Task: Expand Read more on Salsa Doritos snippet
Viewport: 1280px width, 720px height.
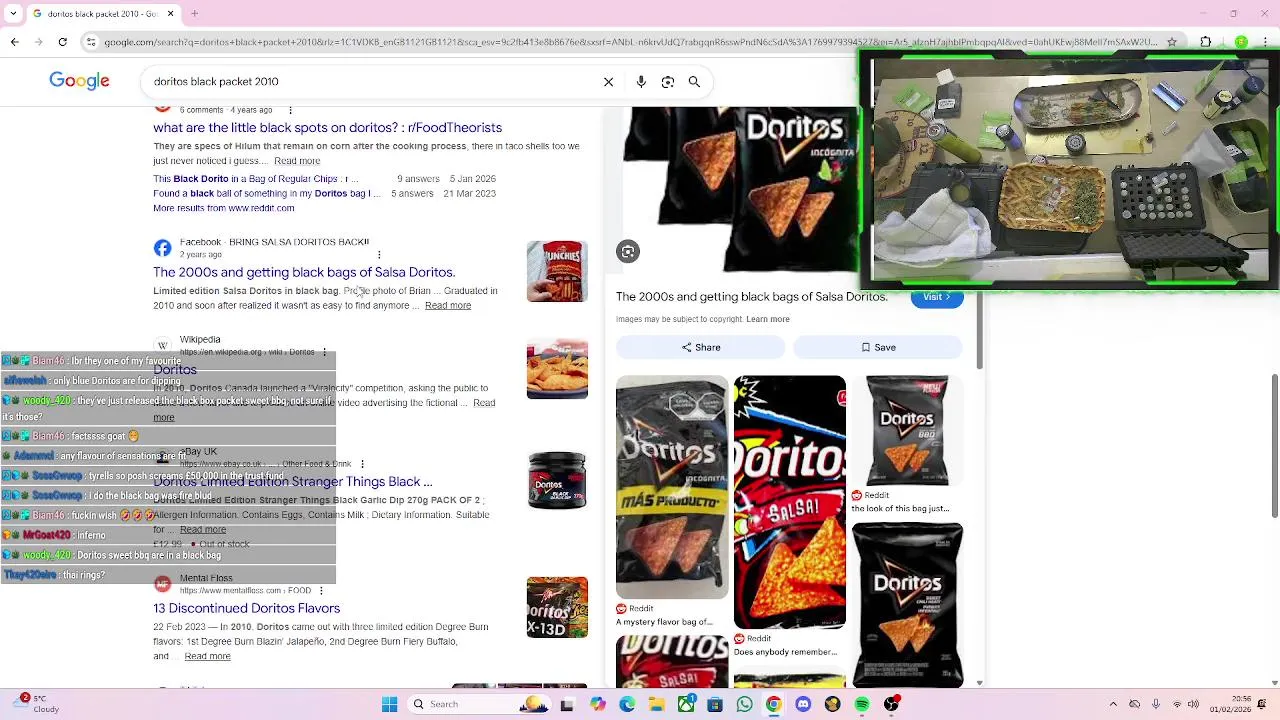Action: pos(448,305)
